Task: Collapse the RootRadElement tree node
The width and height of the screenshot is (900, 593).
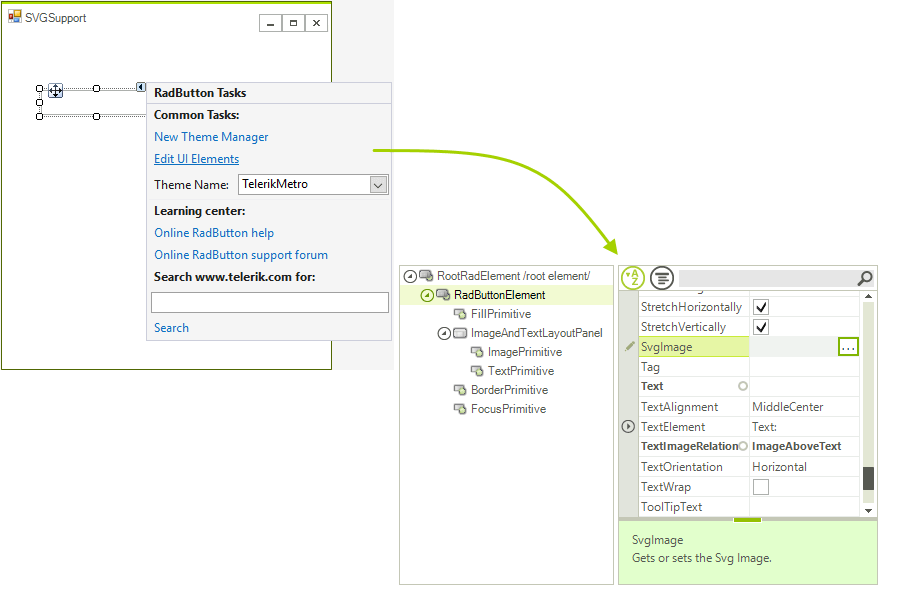Action: [410, 276]
